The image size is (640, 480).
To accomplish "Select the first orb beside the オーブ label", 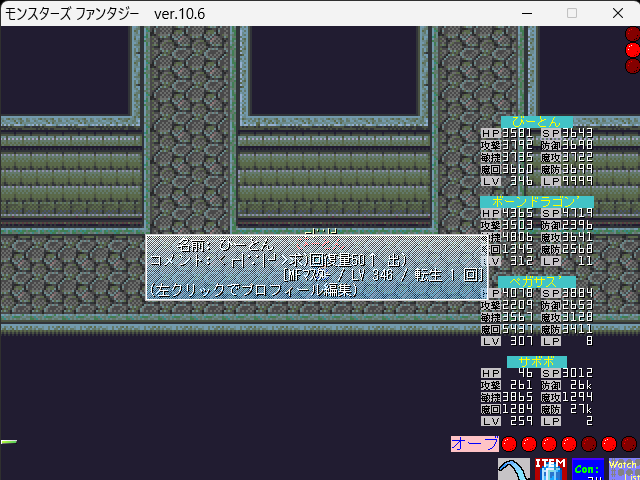I will 509,444.
